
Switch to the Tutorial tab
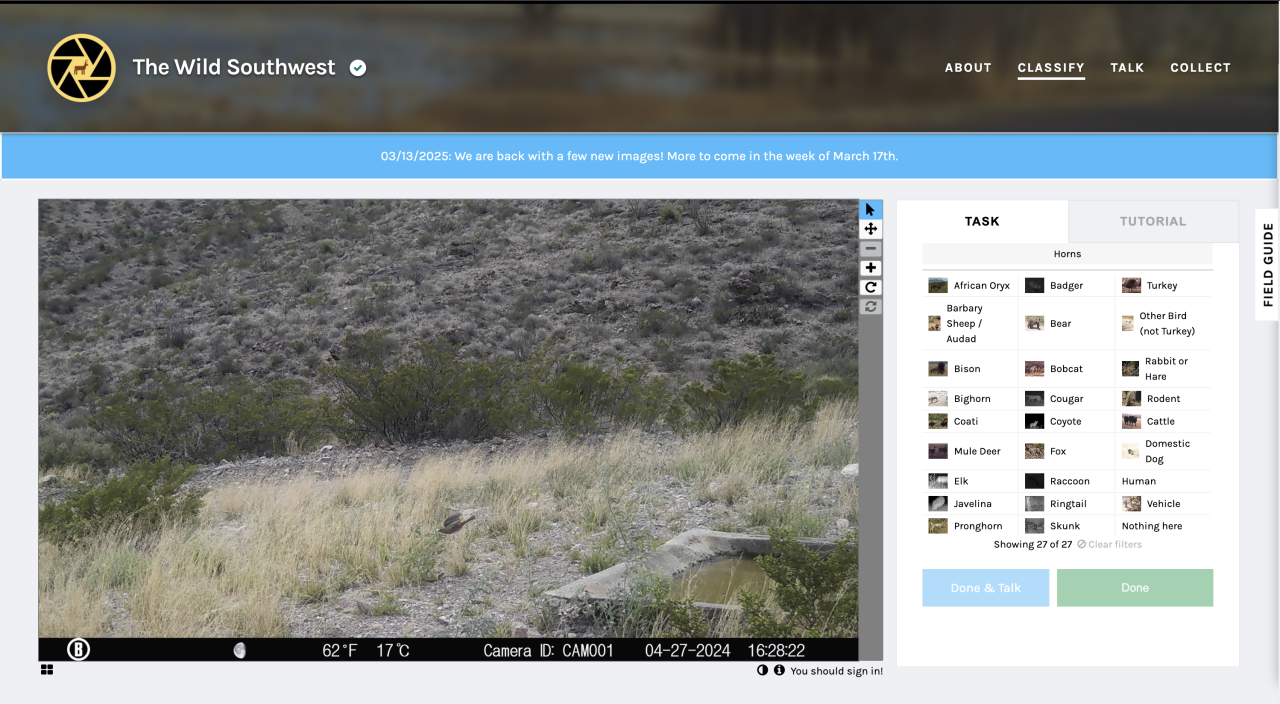point(1153,222)
